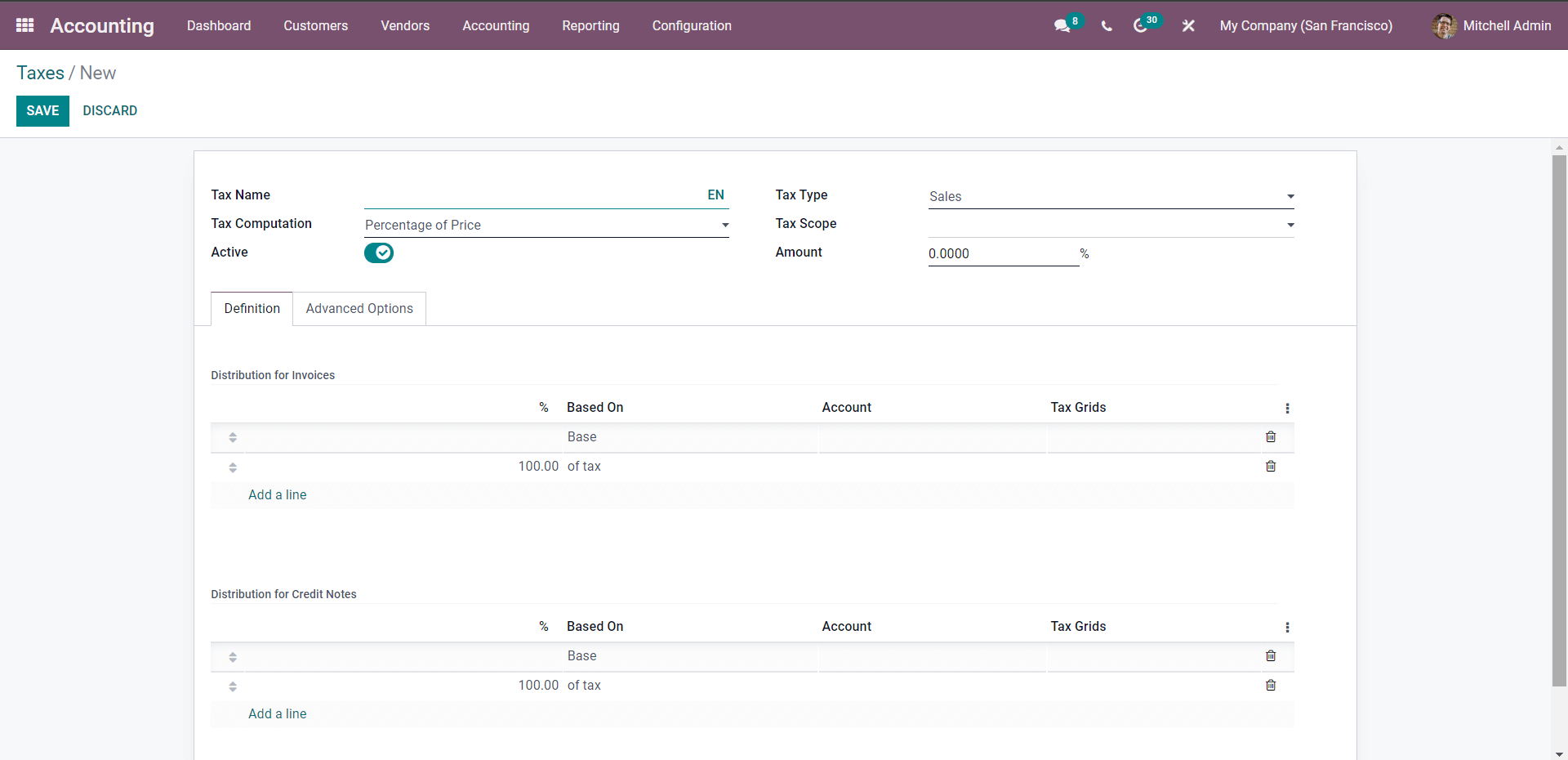
Task: Open the activities clock icon
Action: tap(1140, 26)
